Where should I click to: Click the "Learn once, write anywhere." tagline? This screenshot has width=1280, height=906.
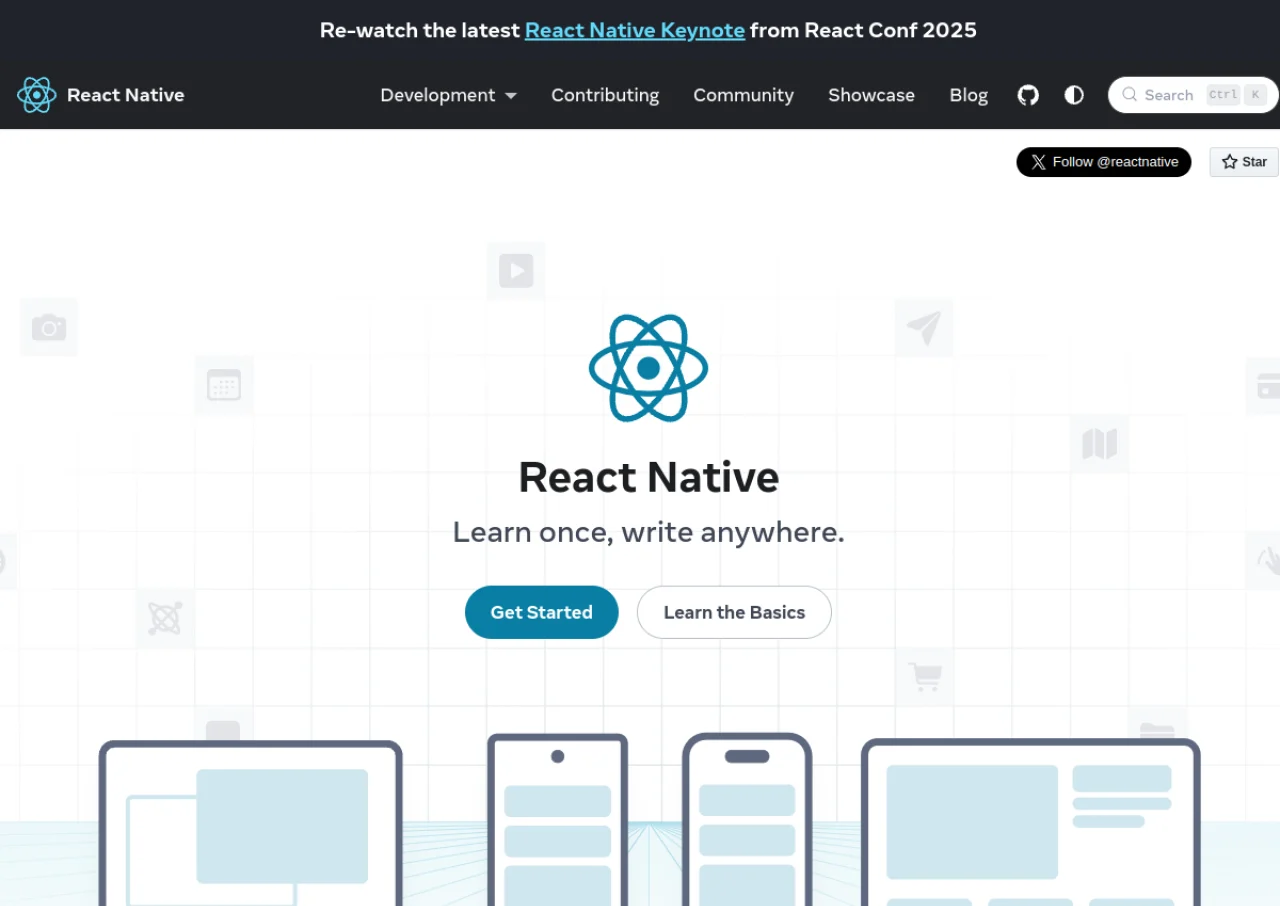[x=648, y=532]
